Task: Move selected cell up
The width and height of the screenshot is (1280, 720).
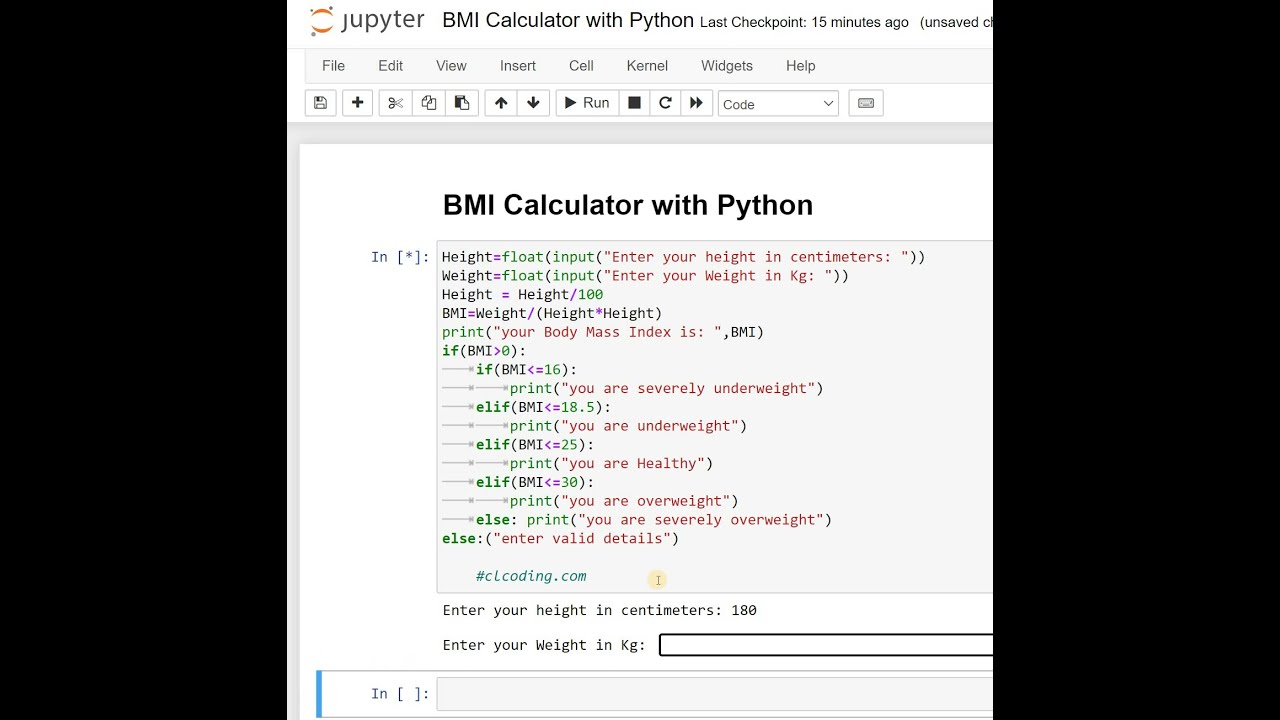Action: click(x=501, y=103)
